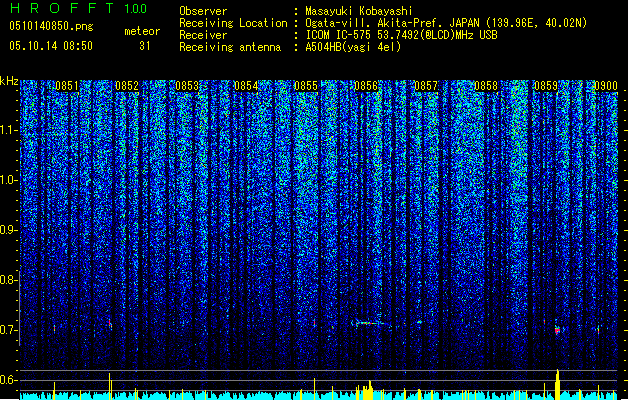The height and width of the screenshot is (400, 629).
Task: Click the 0856 time marker
Action: click(366, 86)
